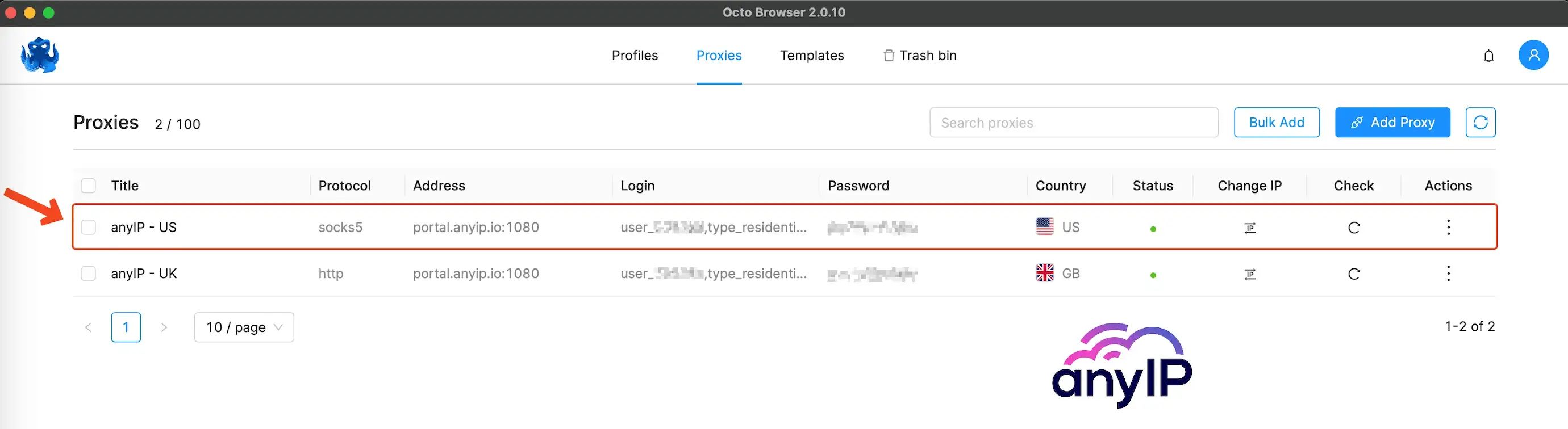This screenshot has height=429, width=1568.
Task: Select all proxies with the header checkbox
Action: click(88, 186)
